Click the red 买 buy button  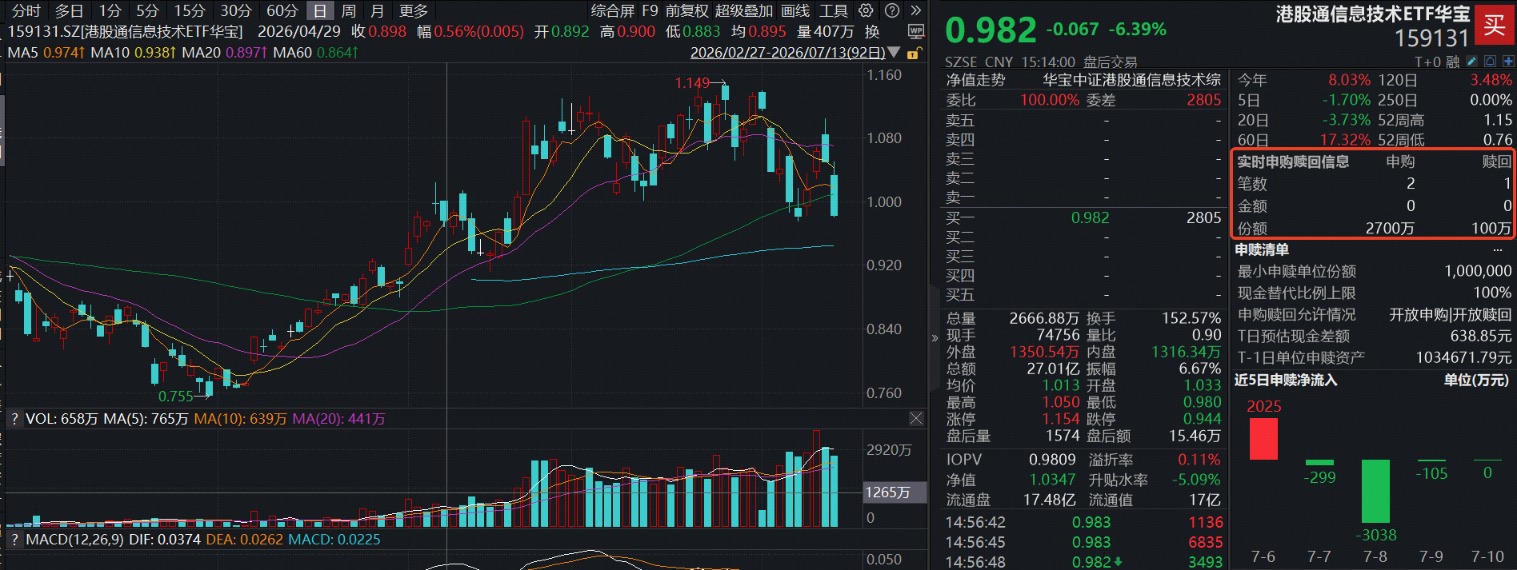1494,24
